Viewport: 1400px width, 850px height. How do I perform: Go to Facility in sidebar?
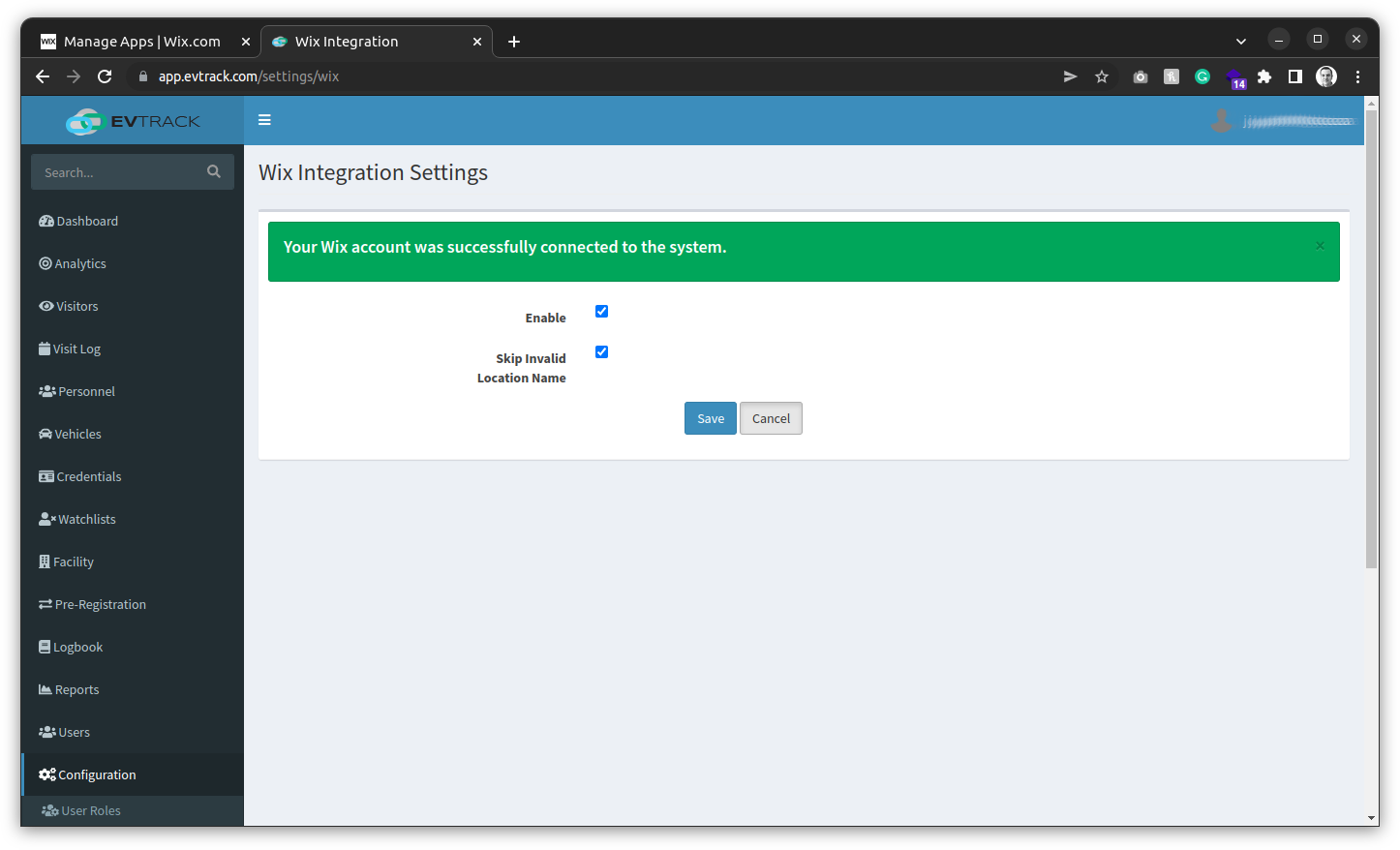tap(133, 562)
